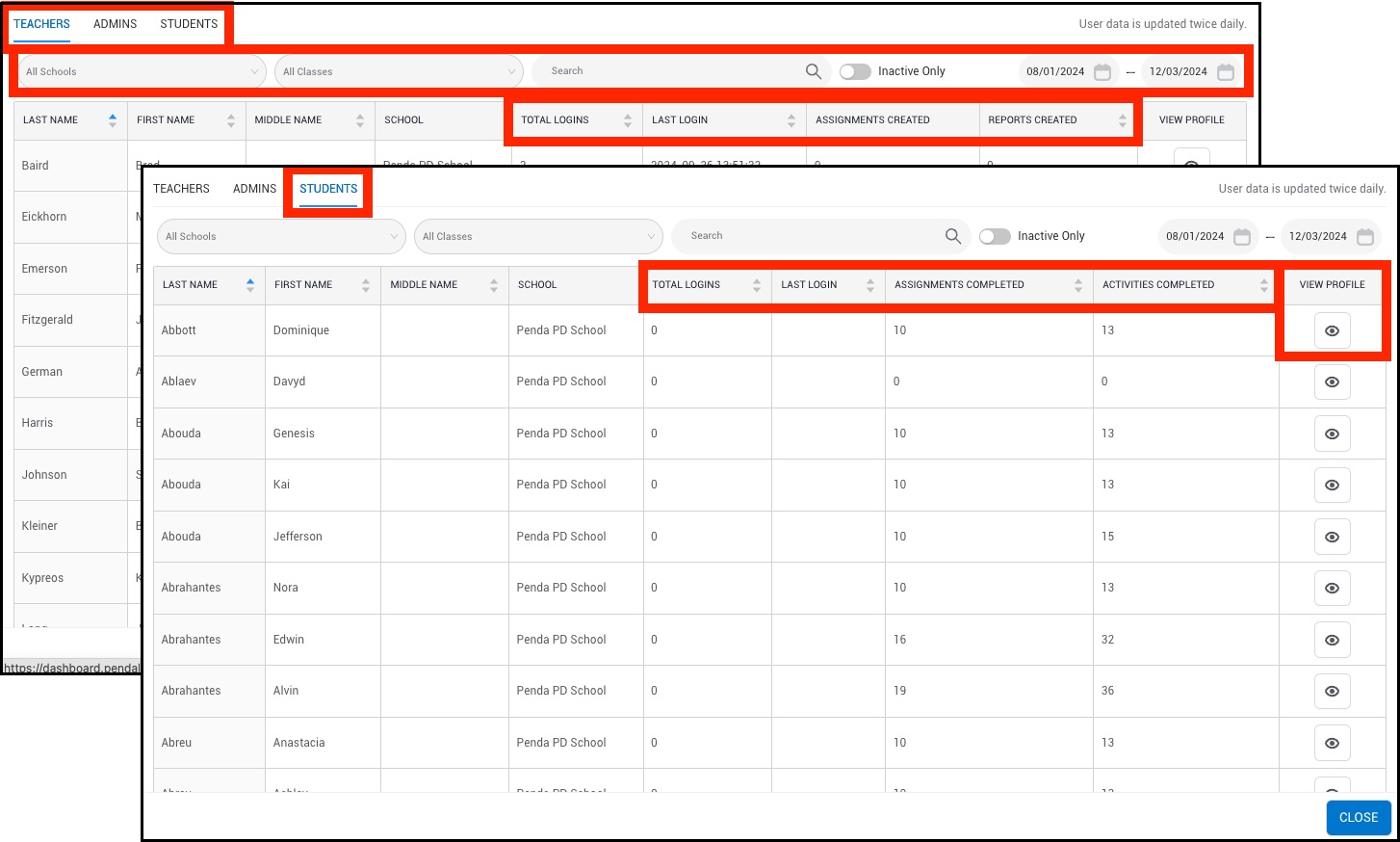Open end date calendar in Teachers window

(x=1226, y=71)
